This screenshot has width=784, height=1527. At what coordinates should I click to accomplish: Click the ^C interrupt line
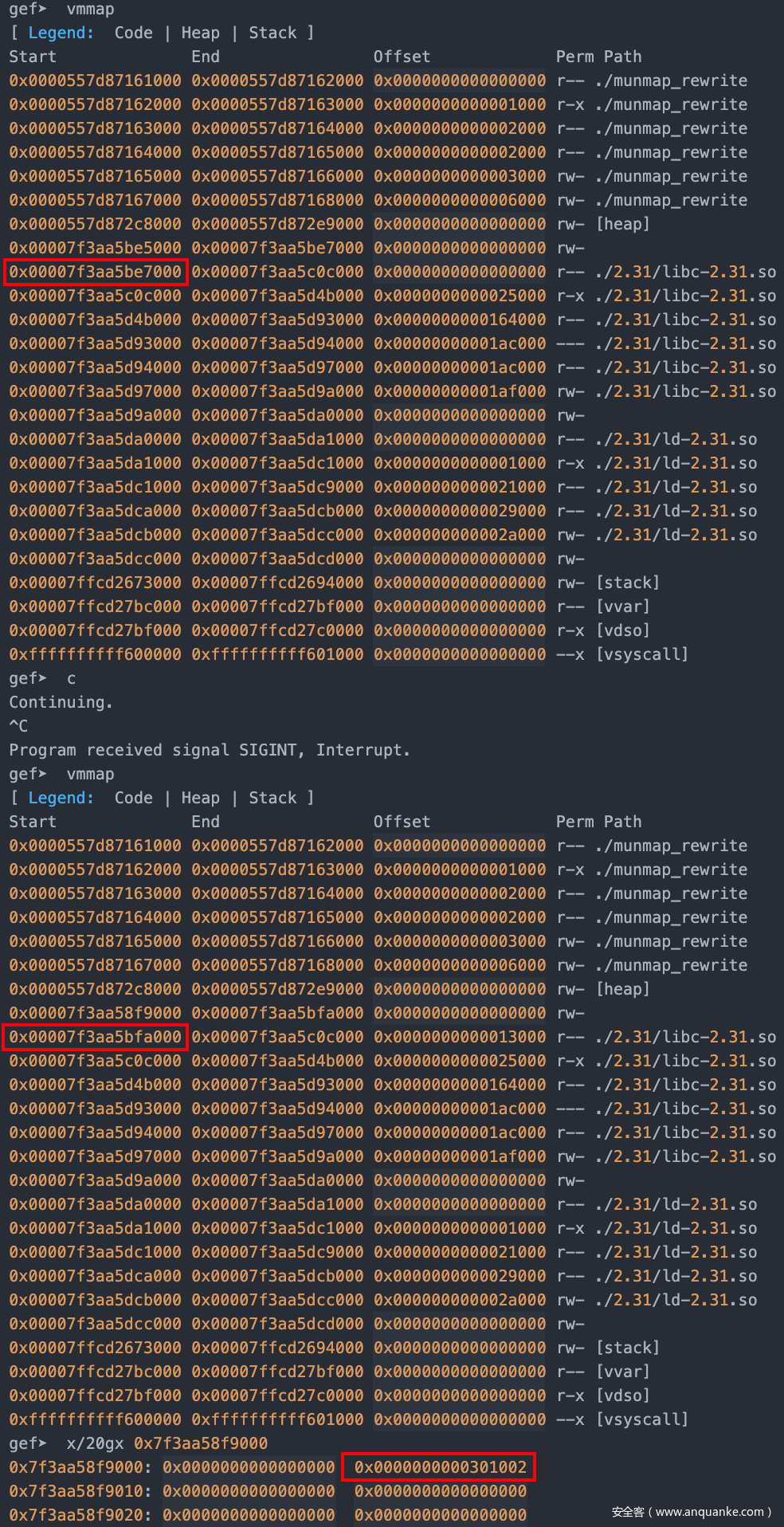pyautogui.click(x=18, y=726)
